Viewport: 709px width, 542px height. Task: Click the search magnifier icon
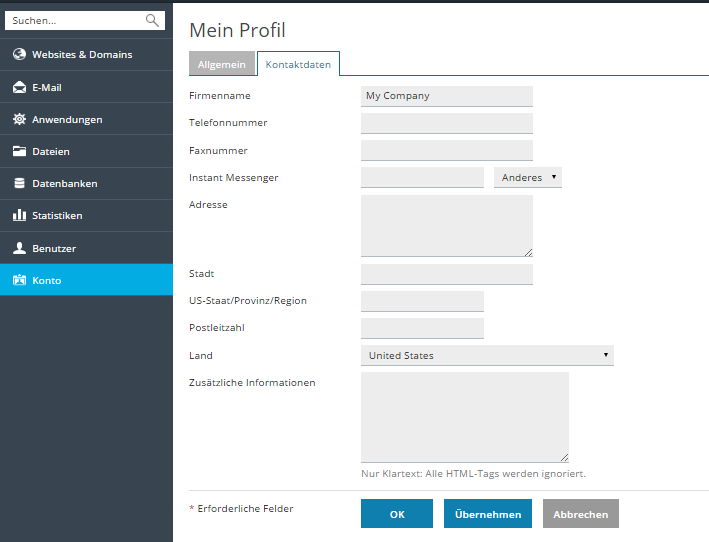(x=152, y=20)
